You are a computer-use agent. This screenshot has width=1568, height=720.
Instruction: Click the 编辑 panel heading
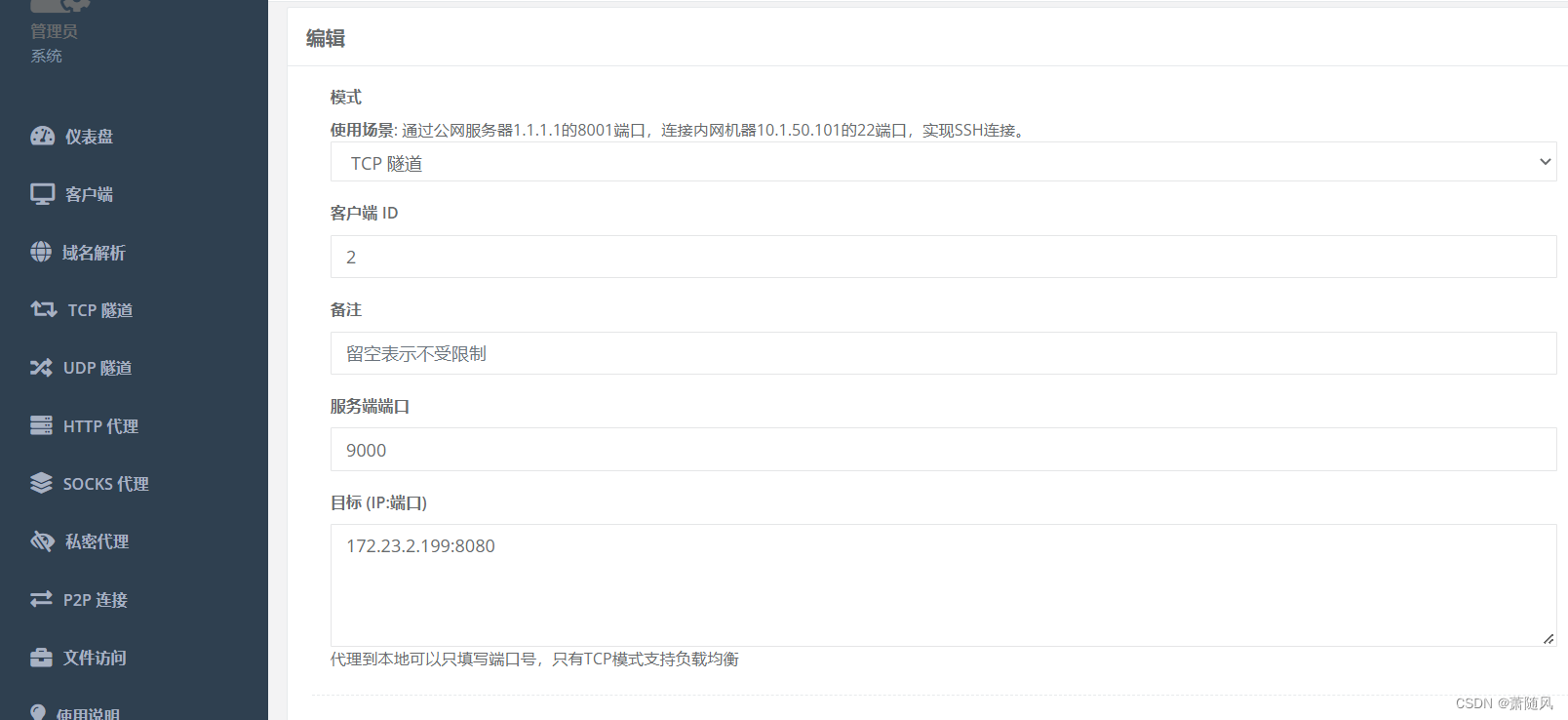[x=326, y=38]
